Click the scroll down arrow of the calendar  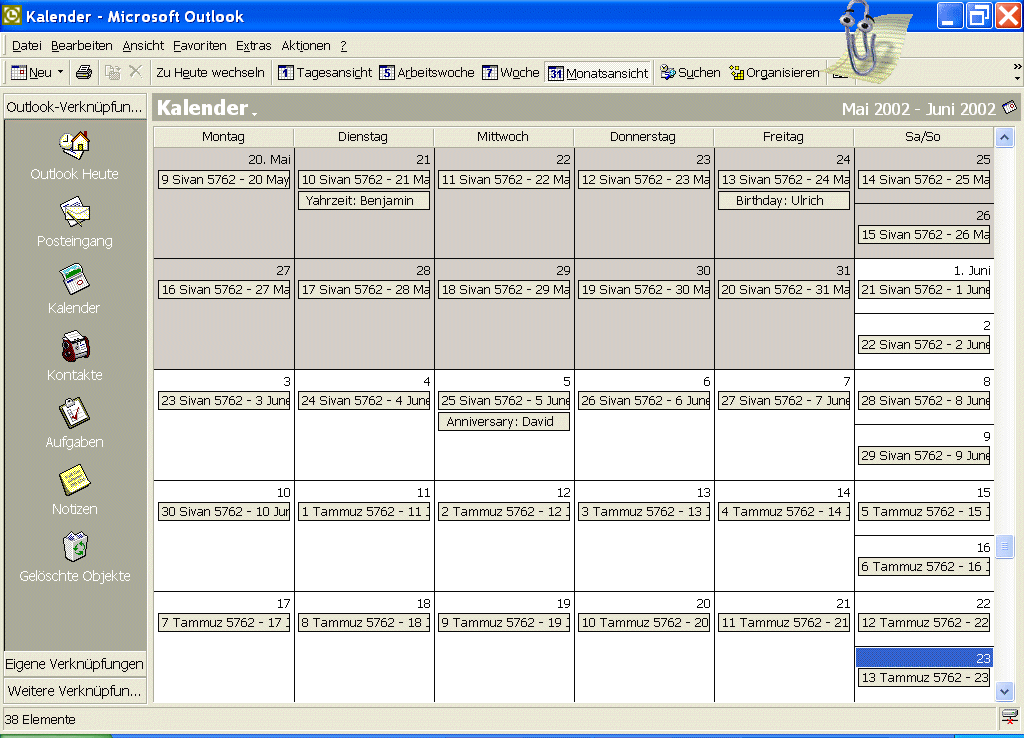(x=1004, y=691)
